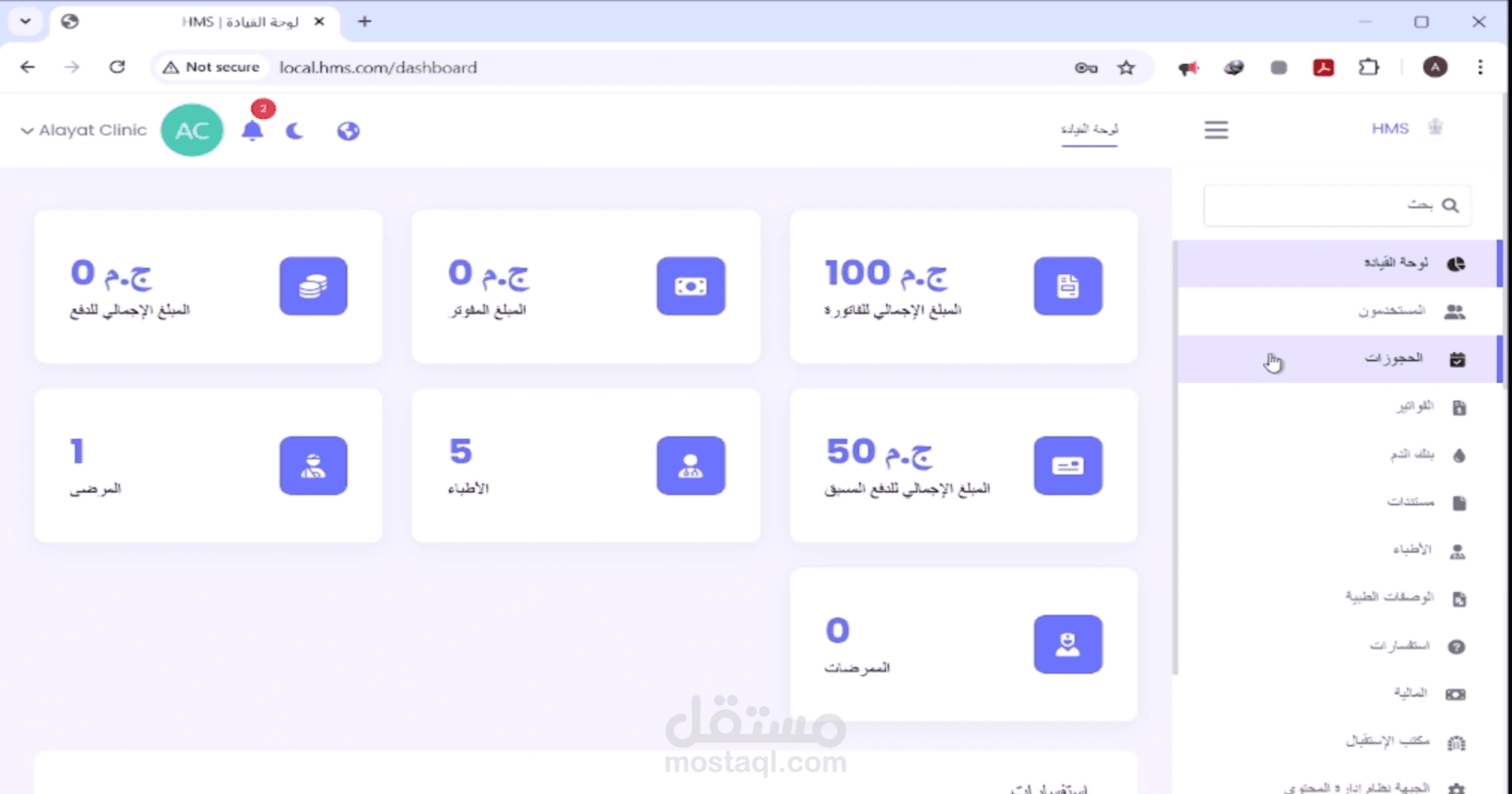Close the HMS browser tab

coord(319,21)
